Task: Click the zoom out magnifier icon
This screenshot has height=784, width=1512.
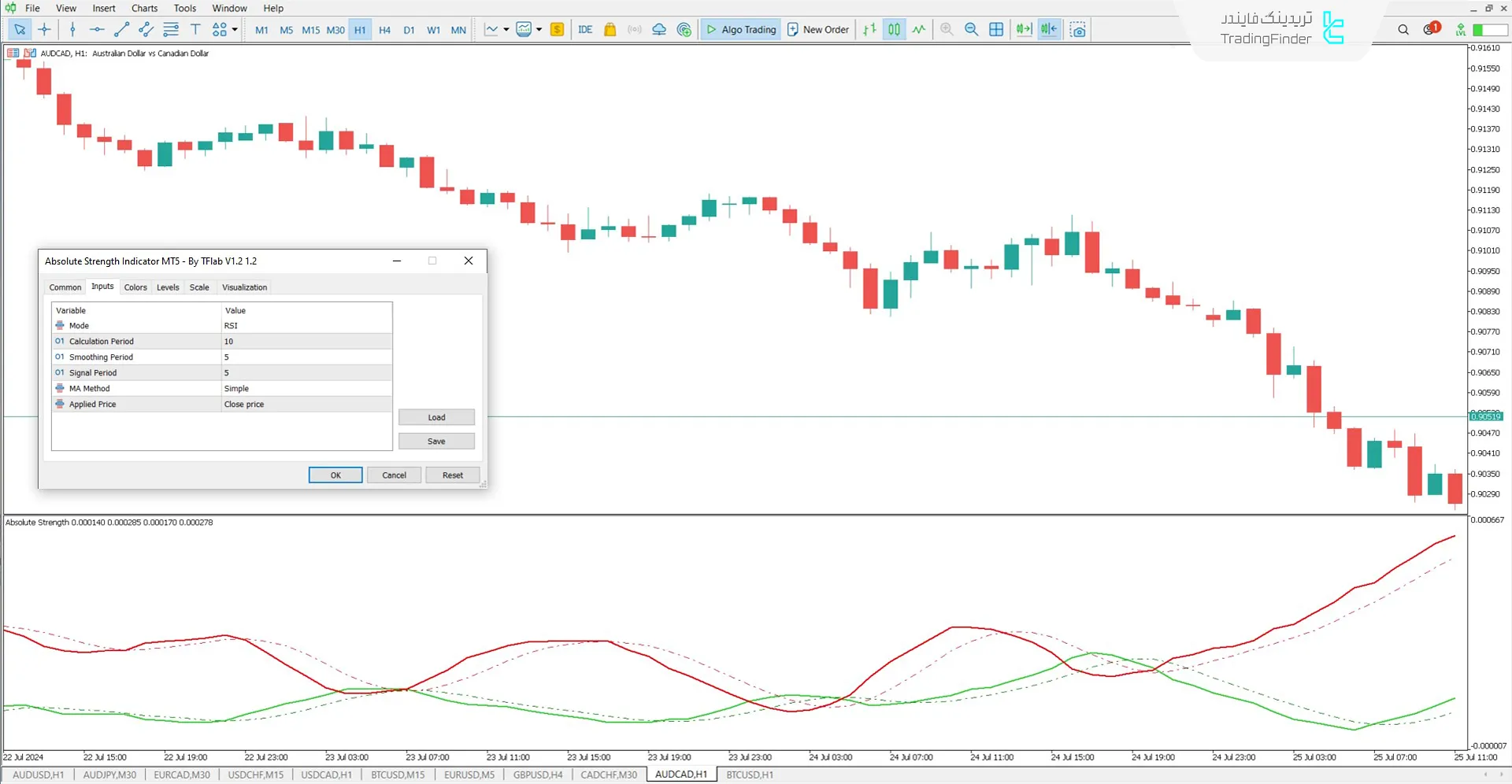Action: 971,30
